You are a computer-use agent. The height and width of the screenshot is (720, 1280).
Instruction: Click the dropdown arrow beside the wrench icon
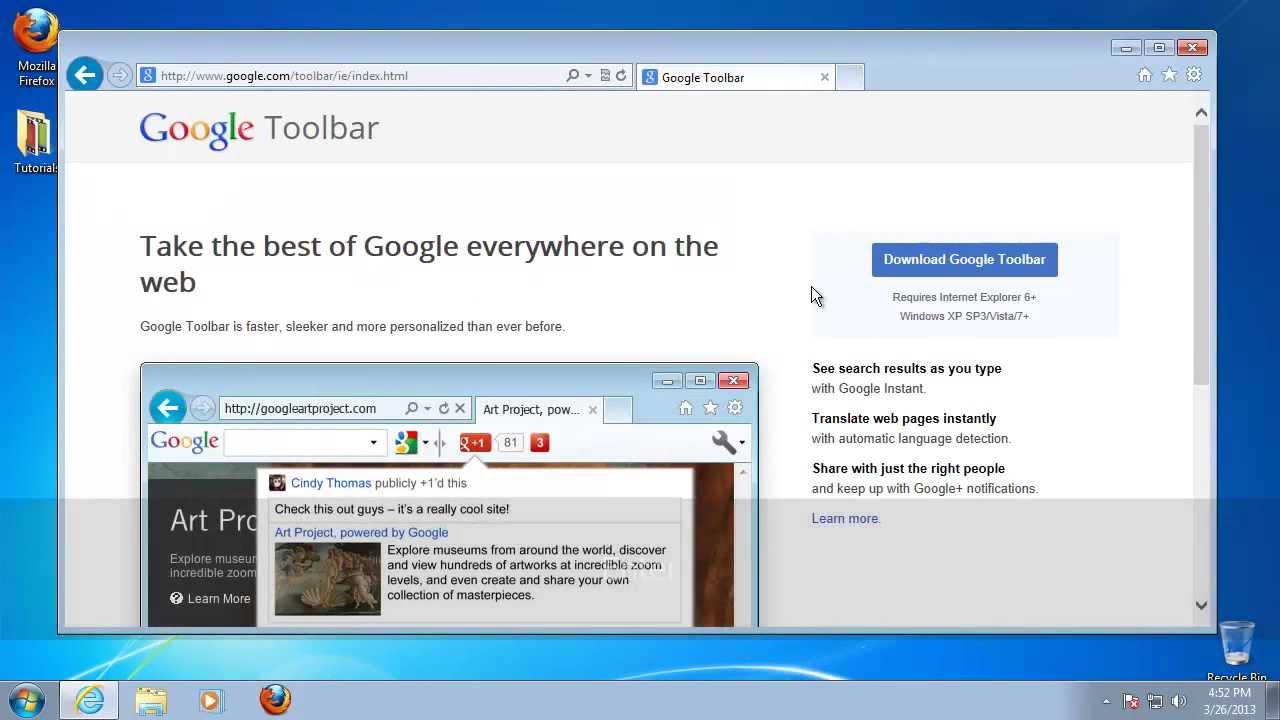click(742, 443)
